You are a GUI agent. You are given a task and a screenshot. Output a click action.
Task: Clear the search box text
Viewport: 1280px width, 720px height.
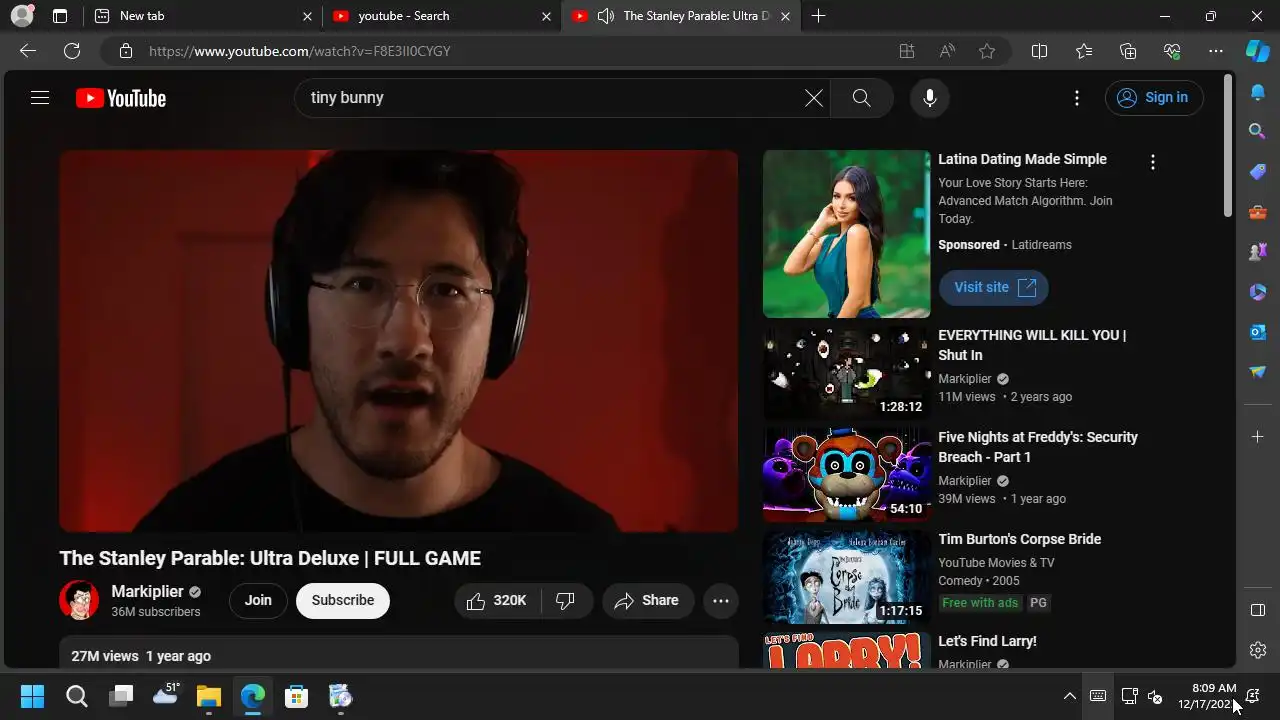click(814, 98)
